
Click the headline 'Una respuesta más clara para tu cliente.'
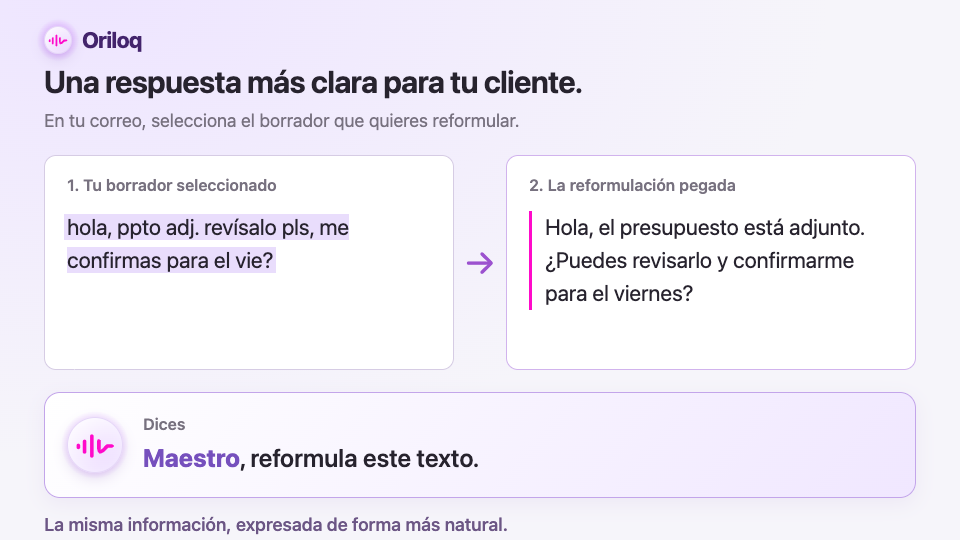pos(313,83)
